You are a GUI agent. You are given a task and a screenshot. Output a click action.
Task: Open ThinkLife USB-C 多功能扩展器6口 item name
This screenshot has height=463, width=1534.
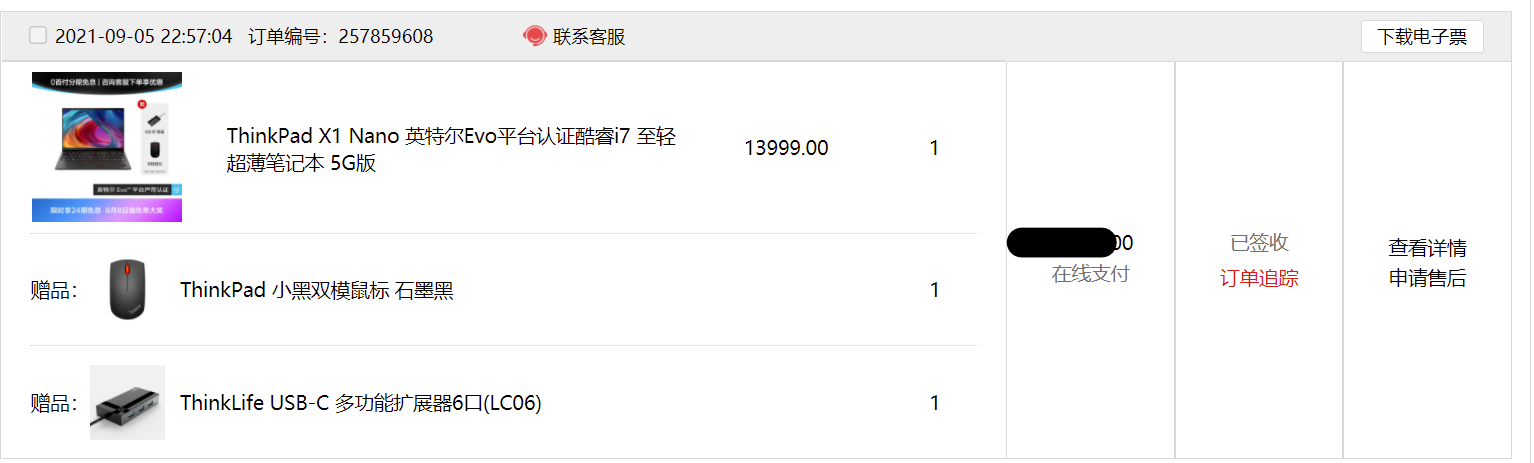tap(361, 404)
